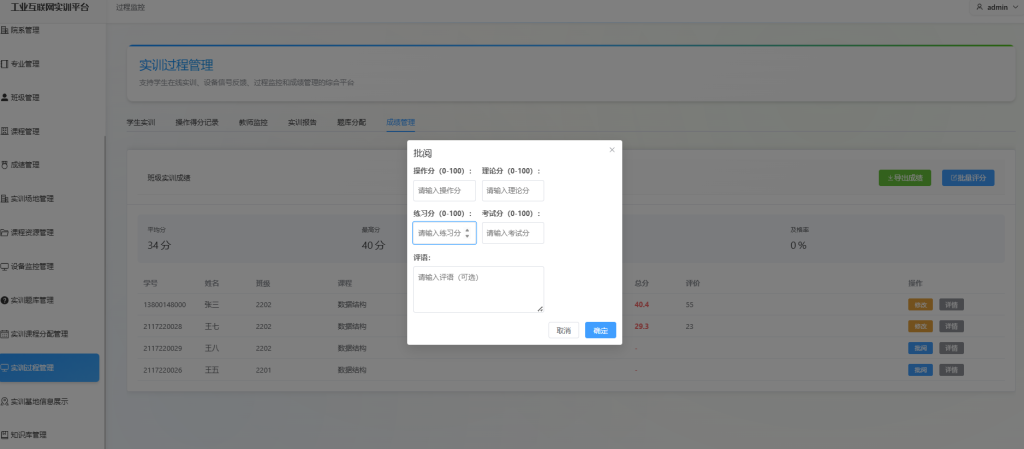Click the 成绩管理 sidebar icon
The width and height of the screenshot is (1024, 449).
point(5,165)
